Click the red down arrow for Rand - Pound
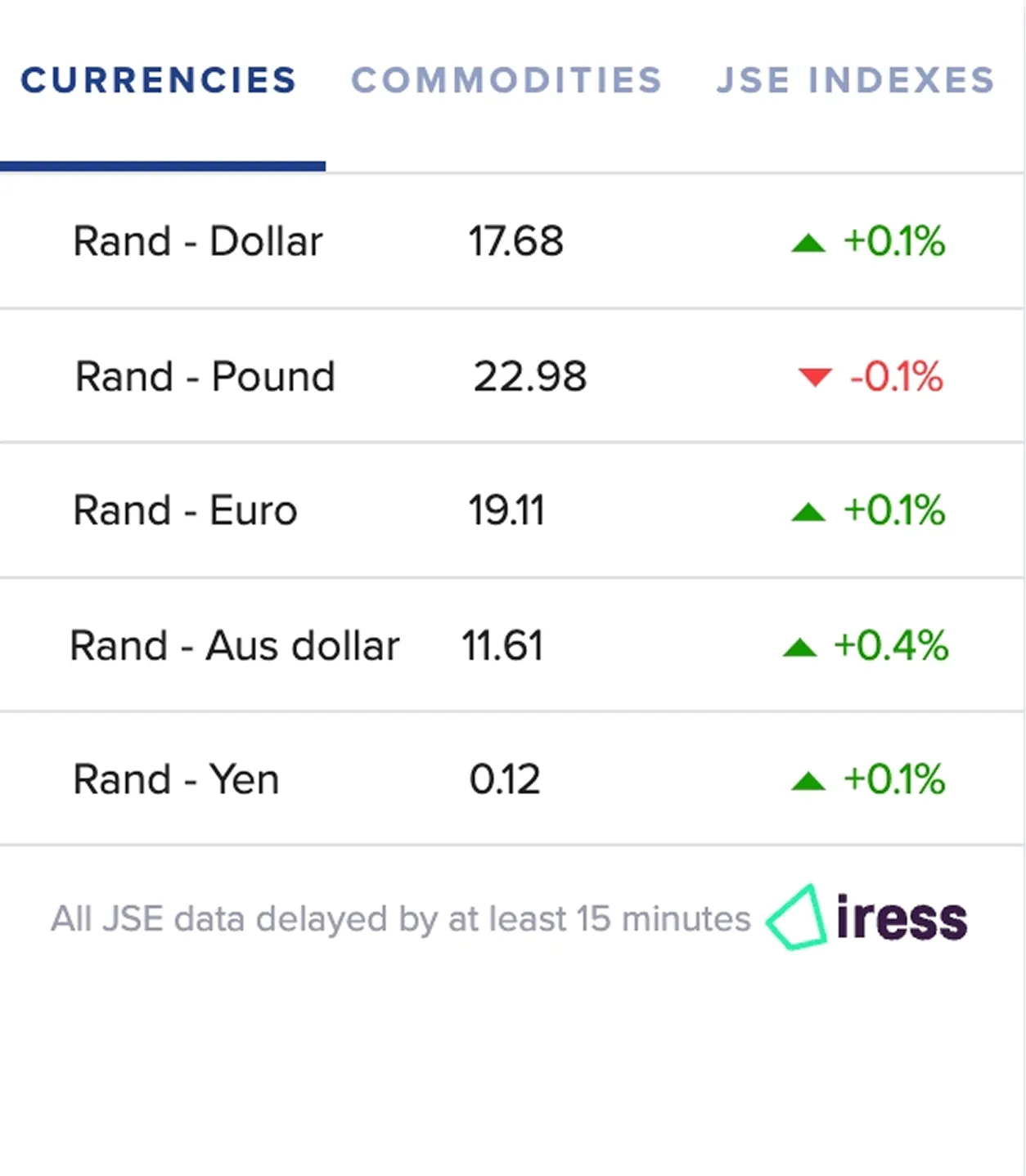 (815, 378)
